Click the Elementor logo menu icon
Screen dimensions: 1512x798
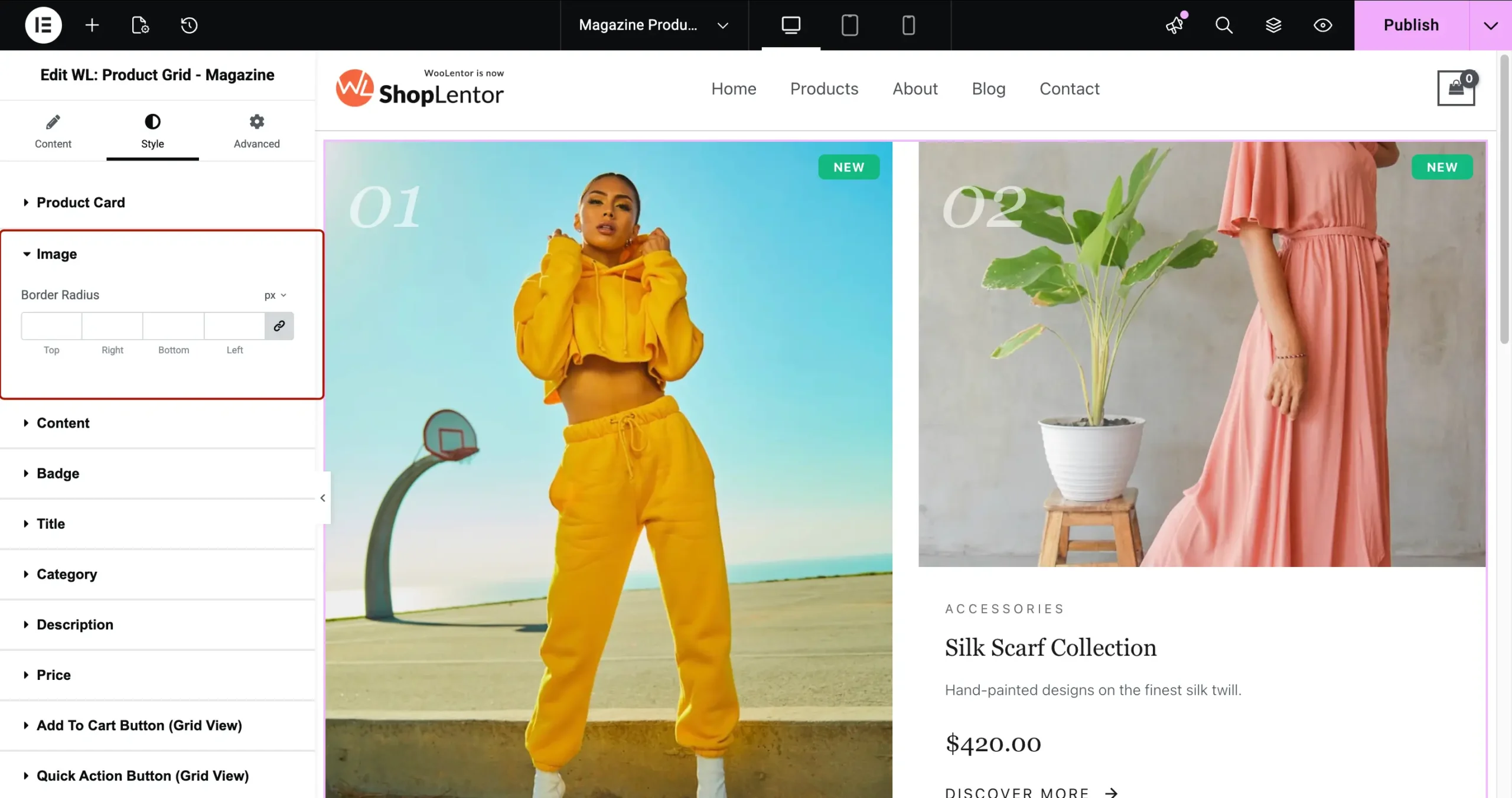43,25
